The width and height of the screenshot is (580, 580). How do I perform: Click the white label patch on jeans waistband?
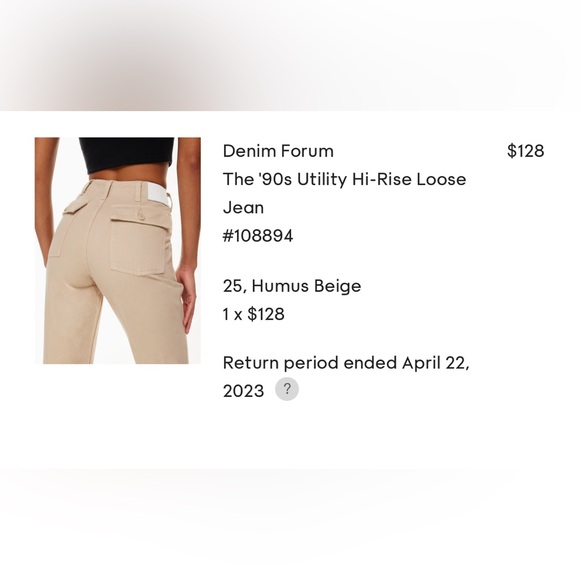(x=155, y=195)
